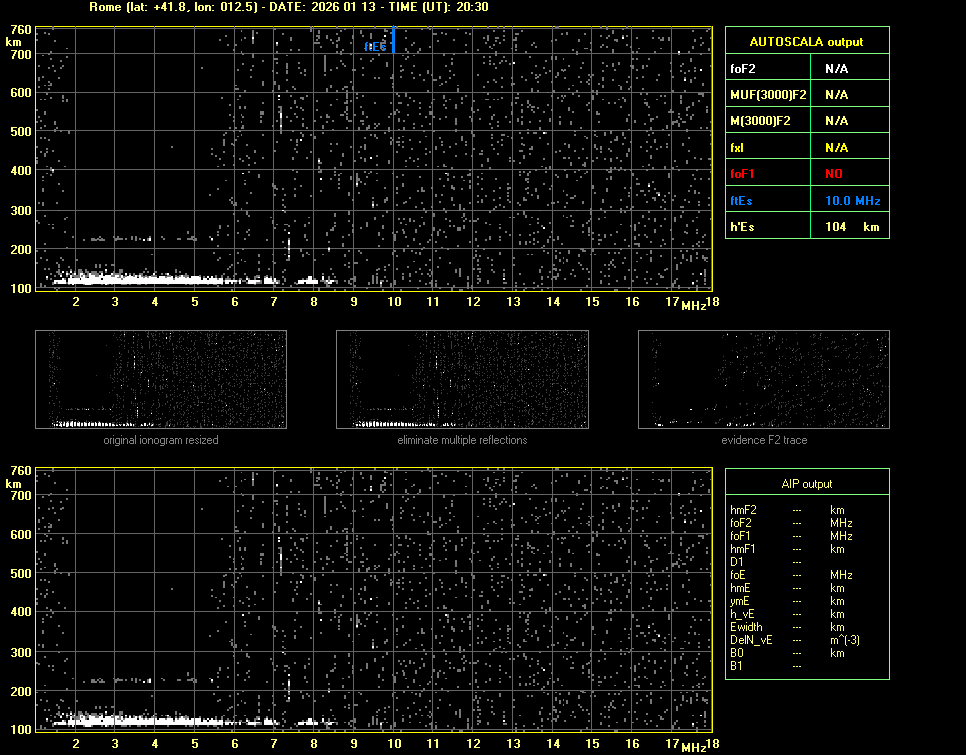Open the 'eliminate multiple reflections' thumbnail
The image size is (966, 755).
pyautogui.click(x=462, y=379)
